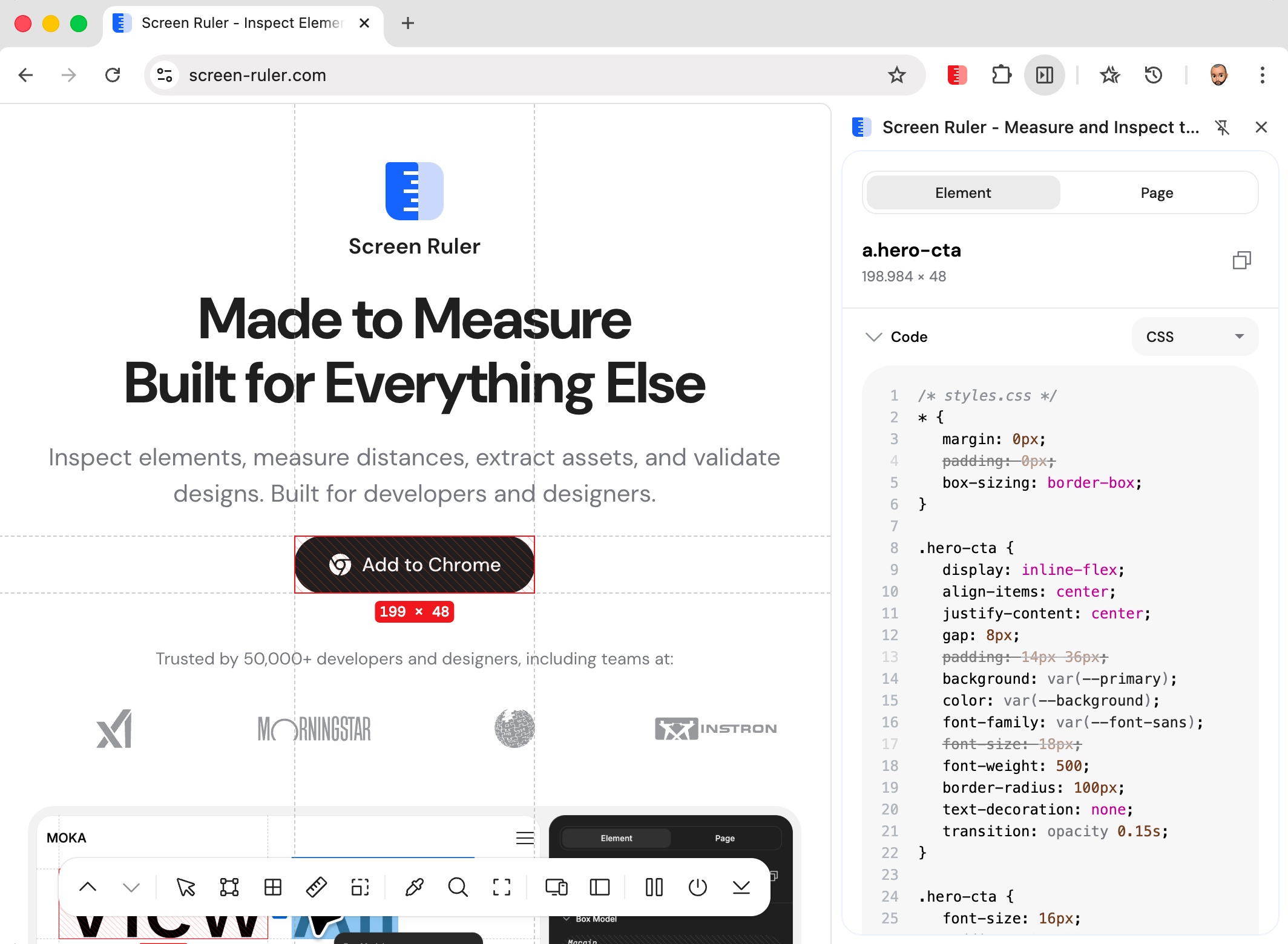Screen dimensions: 1288x944
Task: Pause the inspector with the pause icon
Action: coord(654,887)
